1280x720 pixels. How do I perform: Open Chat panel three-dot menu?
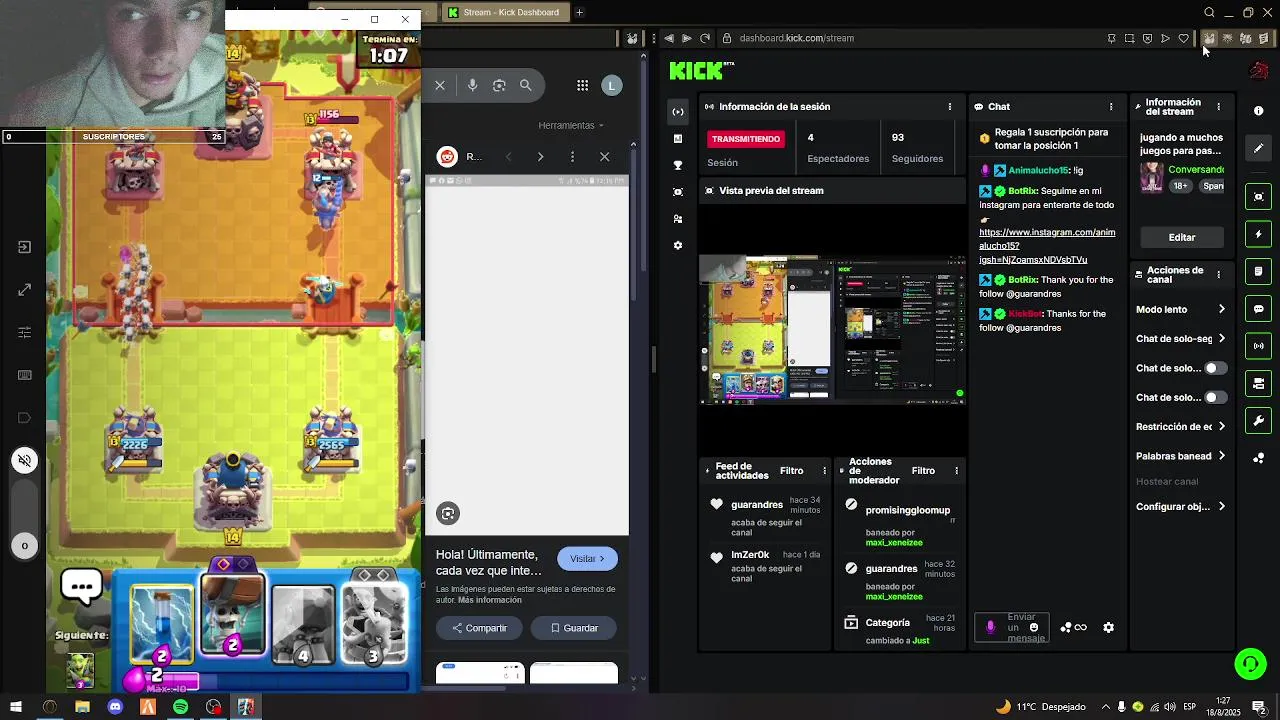pyautogui.click(x=1110, y=106)
